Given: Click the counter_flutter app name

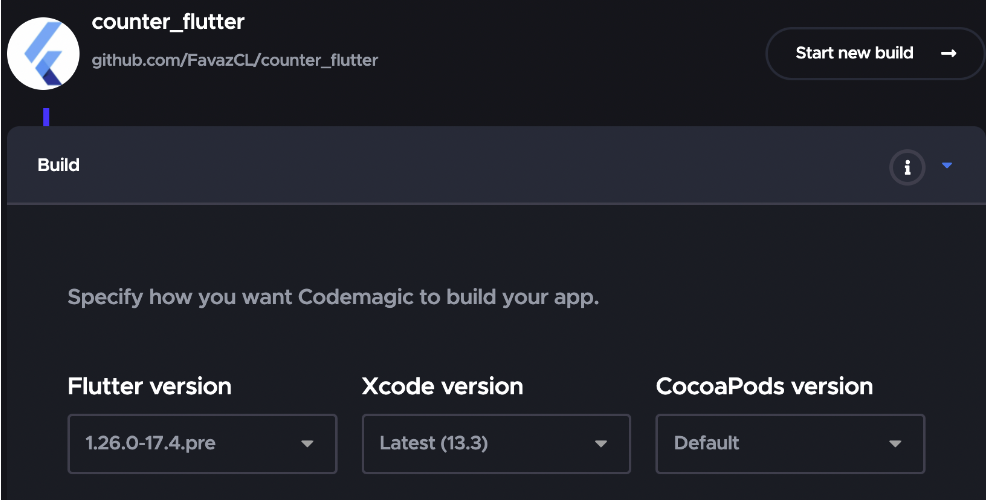Looking at the screenshot, I should (x=168, y=22).
